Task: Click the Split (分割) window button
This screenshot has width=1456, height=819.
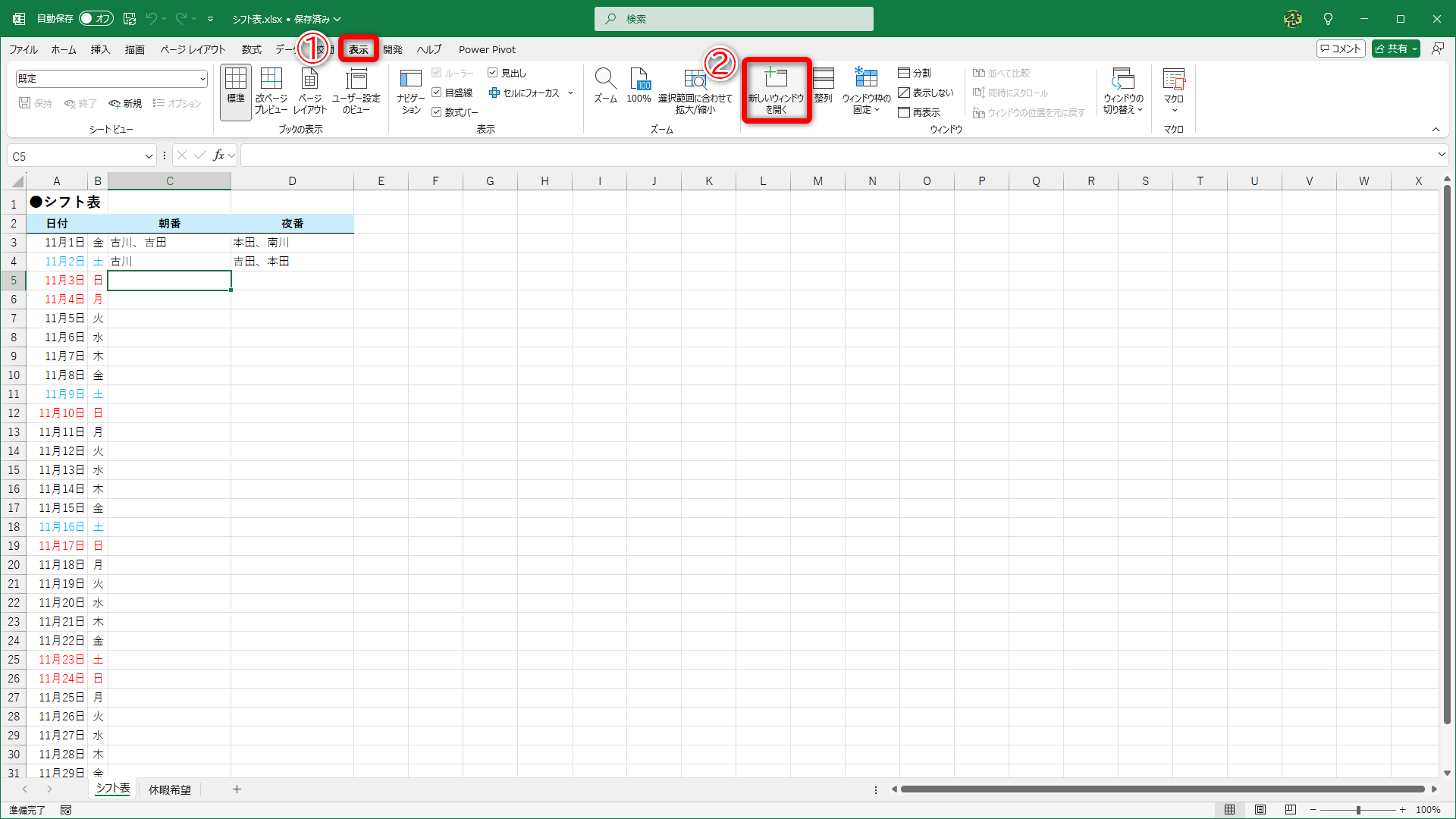Action: tap(915, 73)
